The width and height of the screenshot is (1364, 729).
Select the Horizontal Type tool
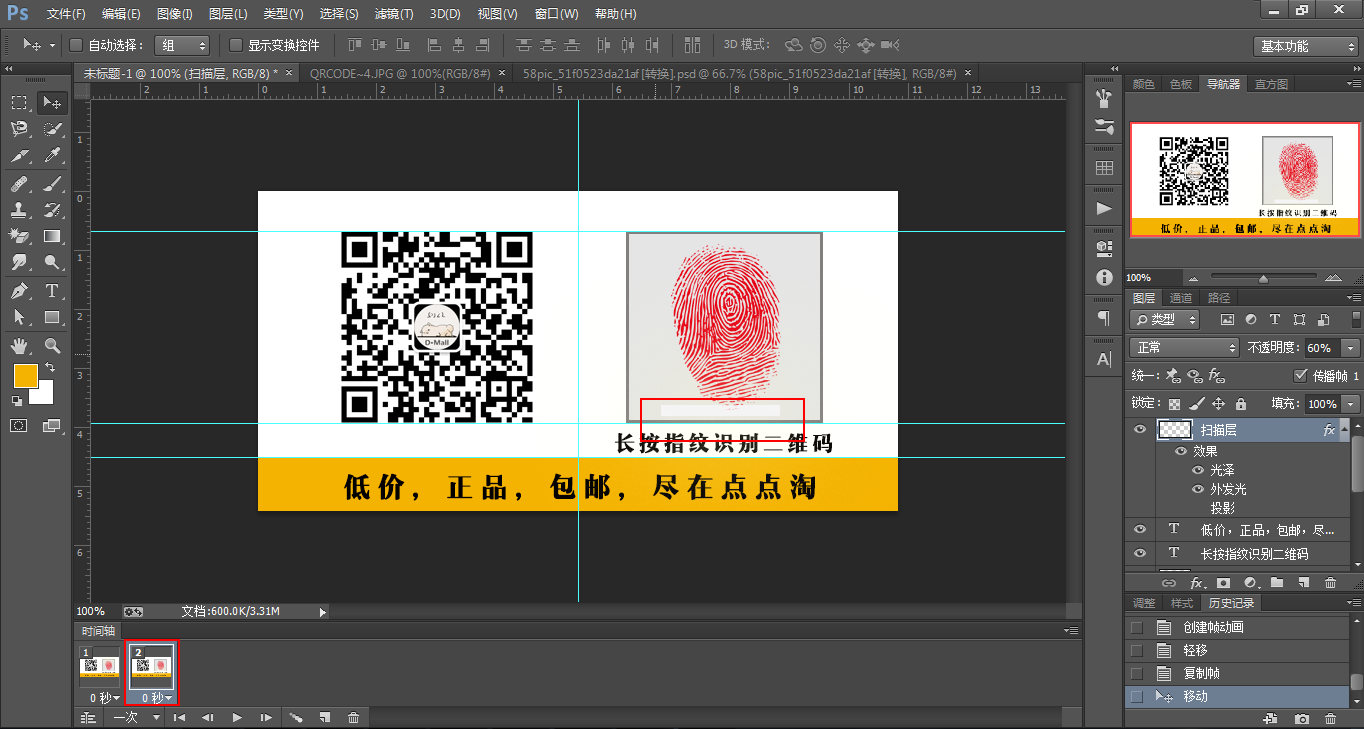[x=52, y=291]
